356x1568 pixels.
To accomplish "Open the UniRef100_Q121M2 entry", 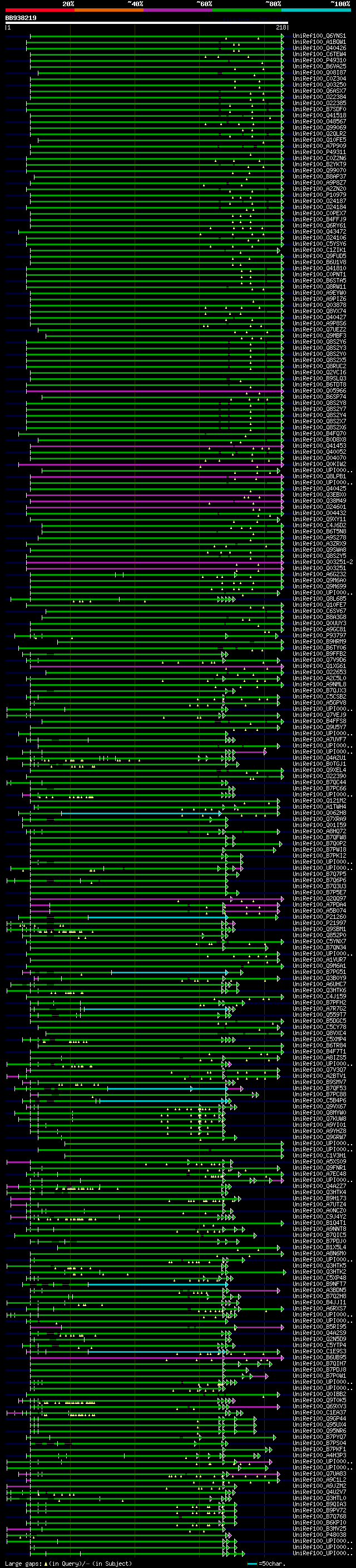I will tap(319, 801).
